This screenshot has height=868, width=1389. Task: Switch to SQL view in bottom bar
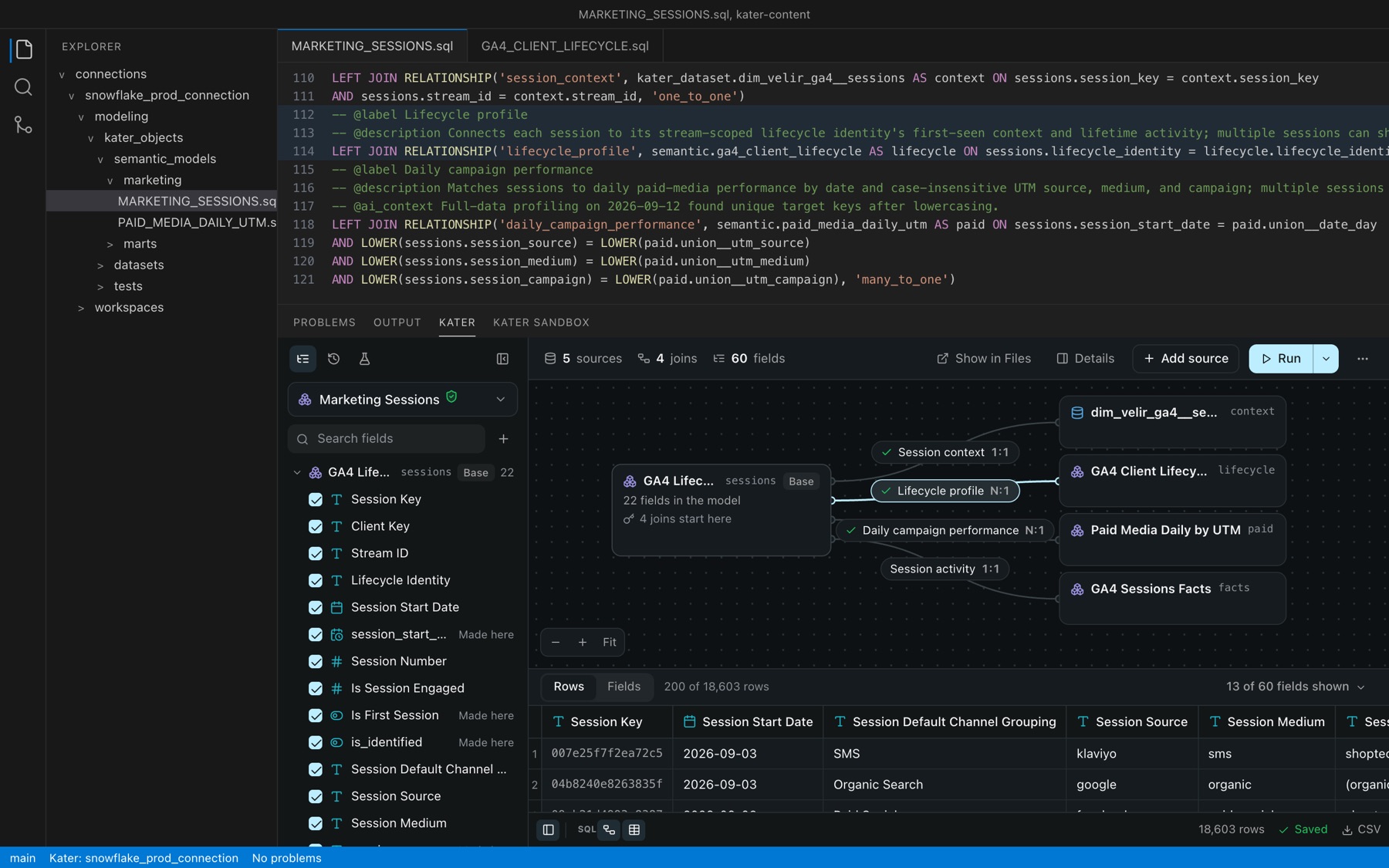coord(586,830)
